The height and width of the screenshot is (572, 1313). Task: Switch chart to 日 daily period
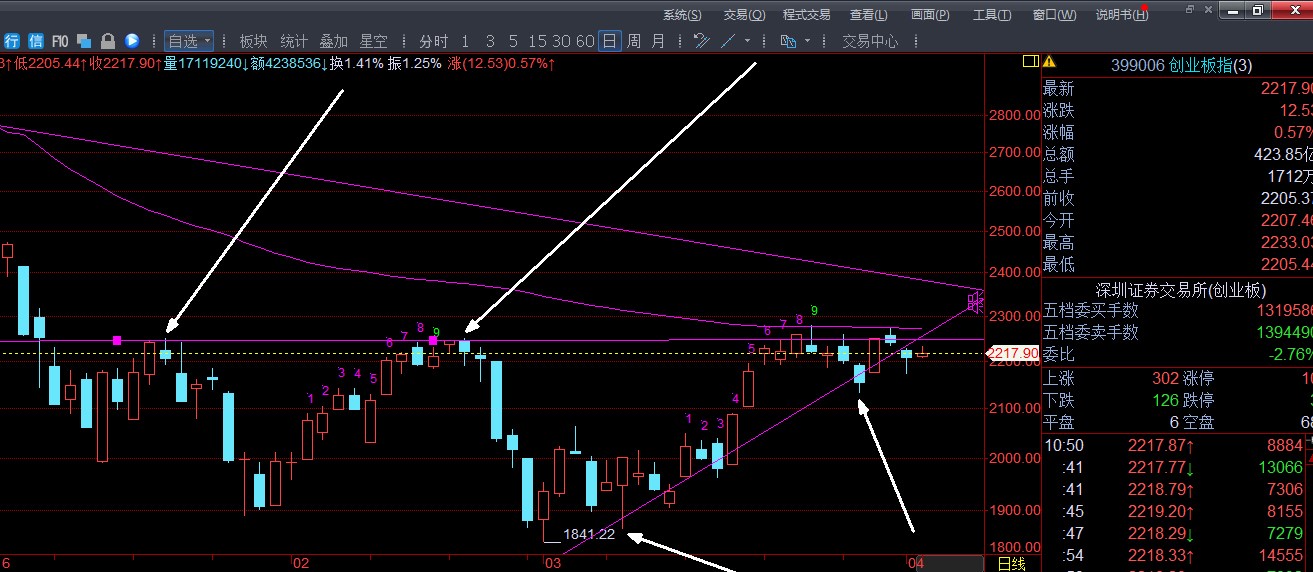tap(609, 41)
